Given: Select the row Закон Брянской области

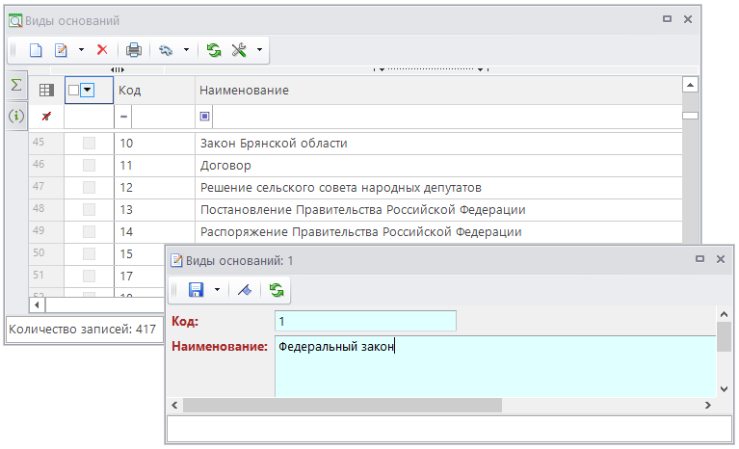Looking at the screenshot, I should click(x=273, y=143).
